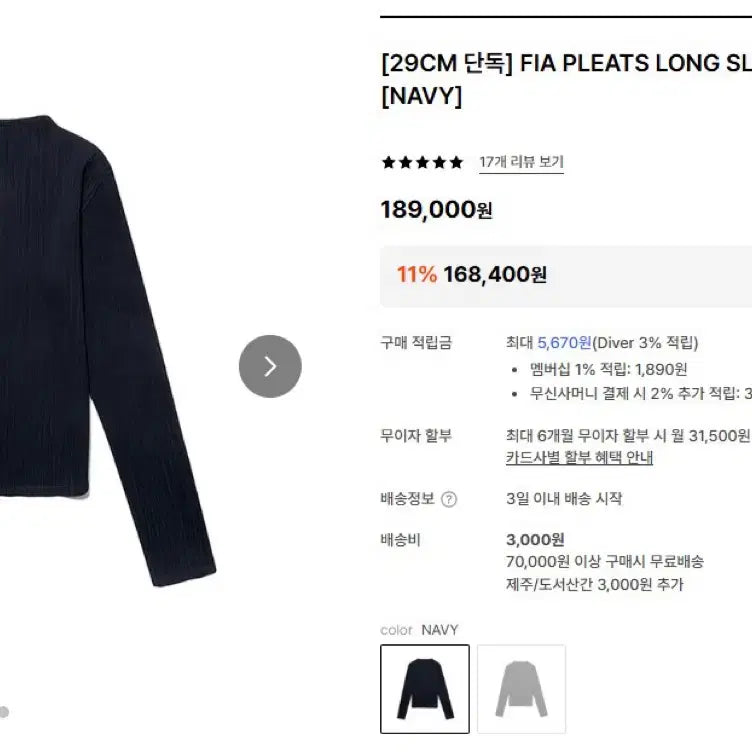Select the navy color thumbnail

tap(425, 688)
